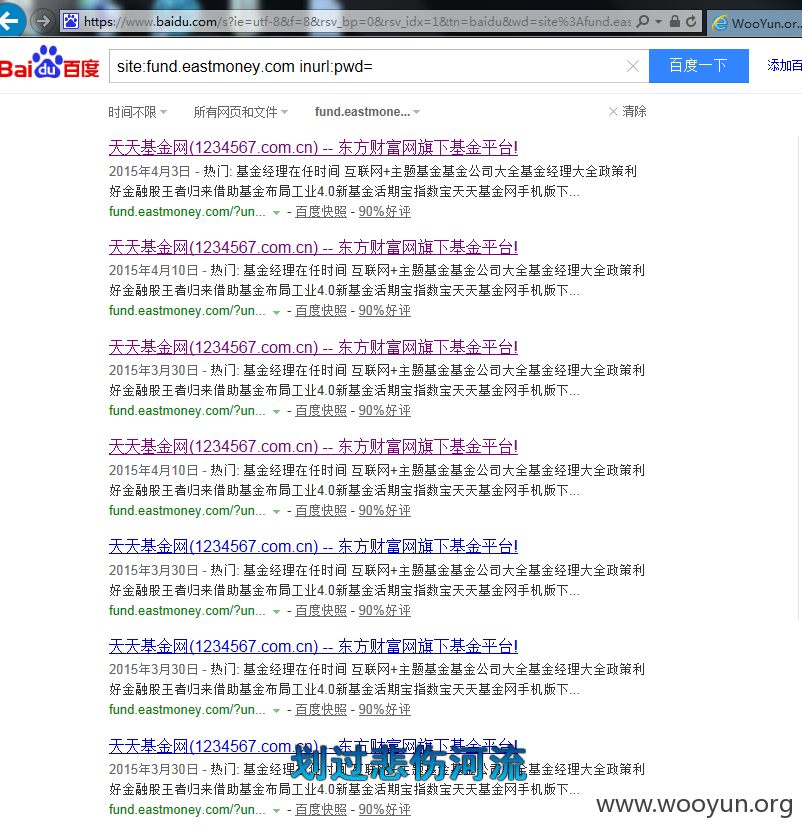Click the address bar search magnifier icon
The image size is (802, 833).
643,22
